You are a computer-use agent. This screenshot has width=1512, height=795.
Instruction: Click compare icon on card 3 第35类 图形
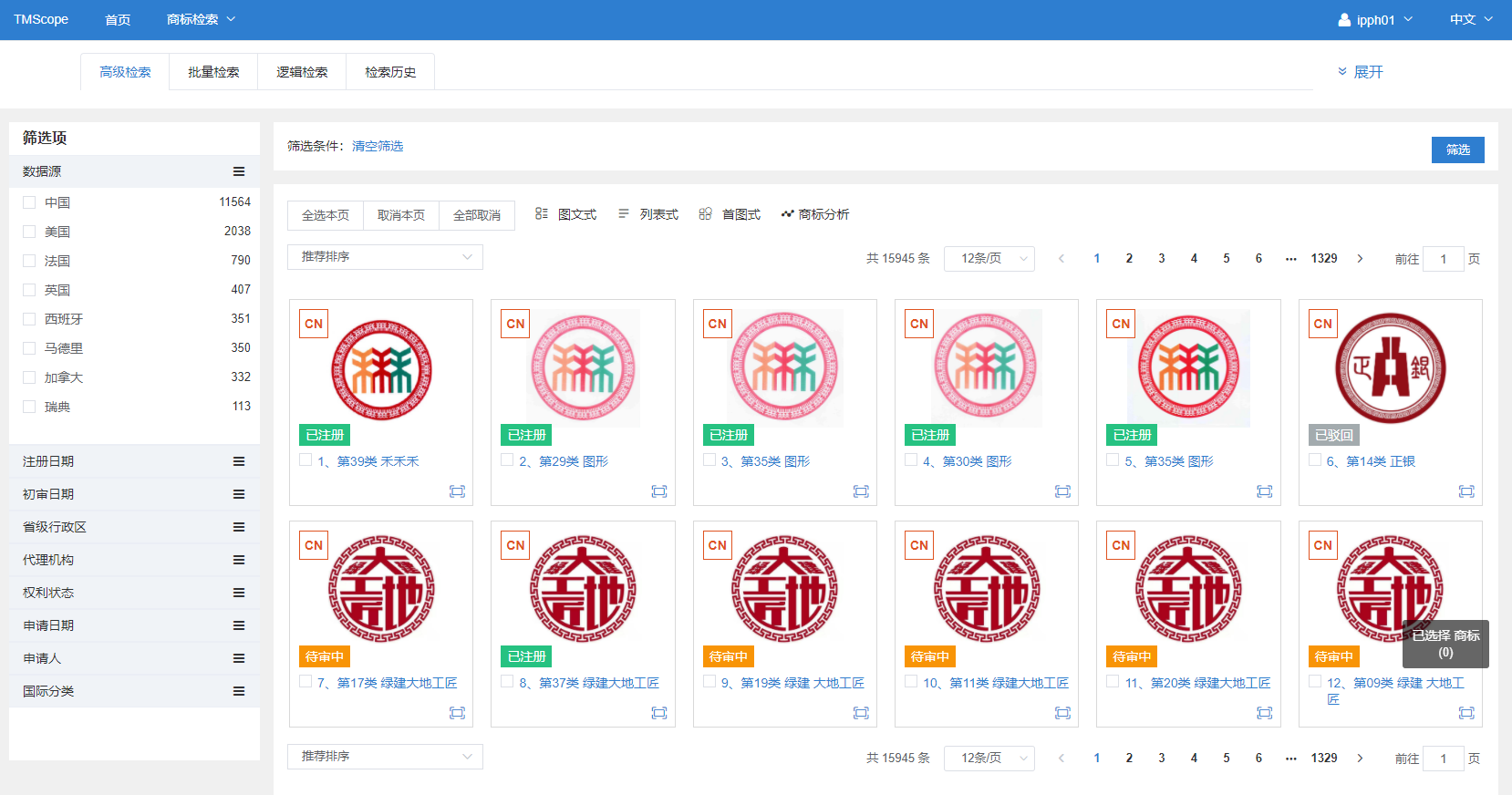[861, 491]
